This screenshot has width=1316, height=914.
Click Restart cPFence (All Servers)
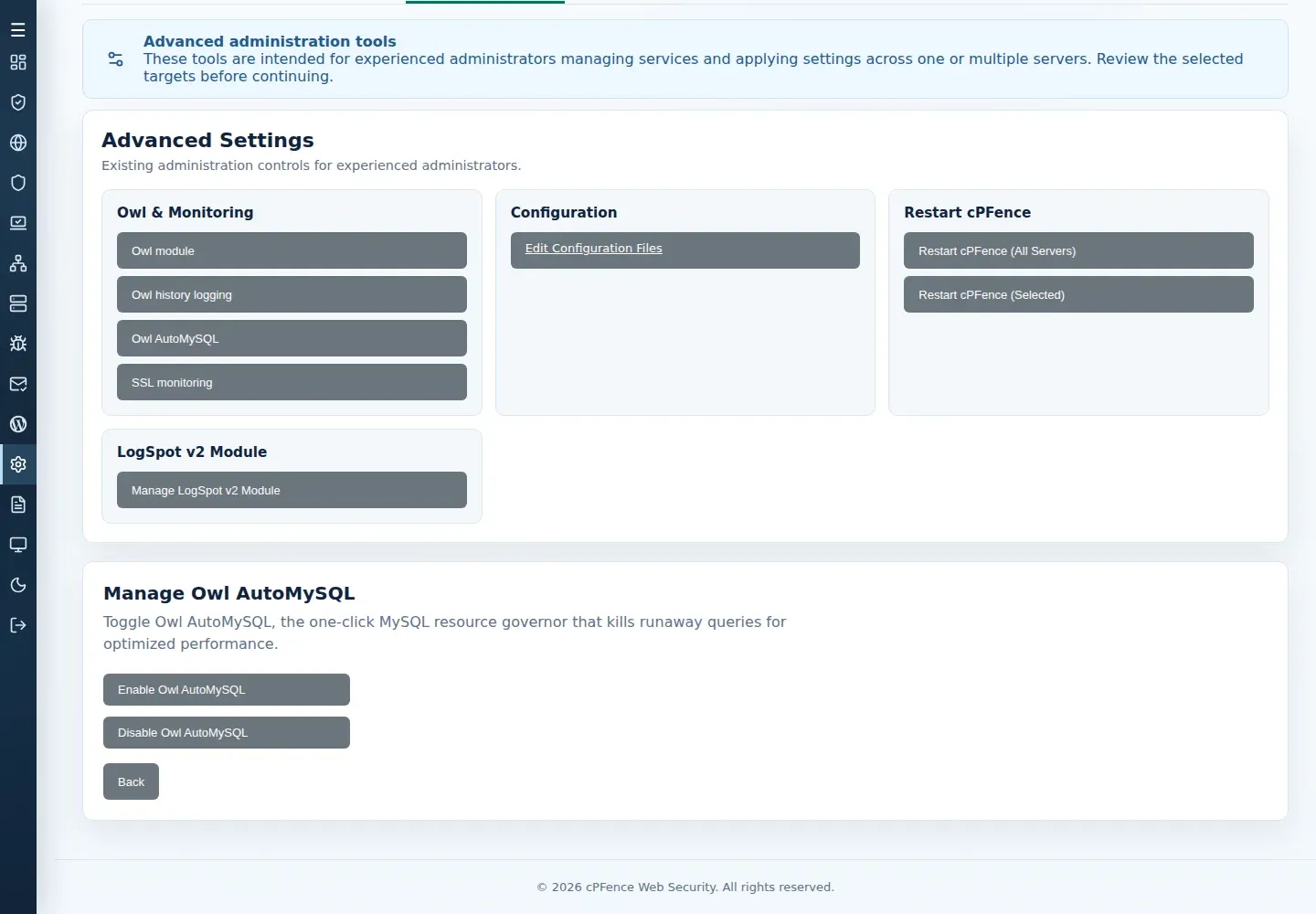pos(1078,250)
